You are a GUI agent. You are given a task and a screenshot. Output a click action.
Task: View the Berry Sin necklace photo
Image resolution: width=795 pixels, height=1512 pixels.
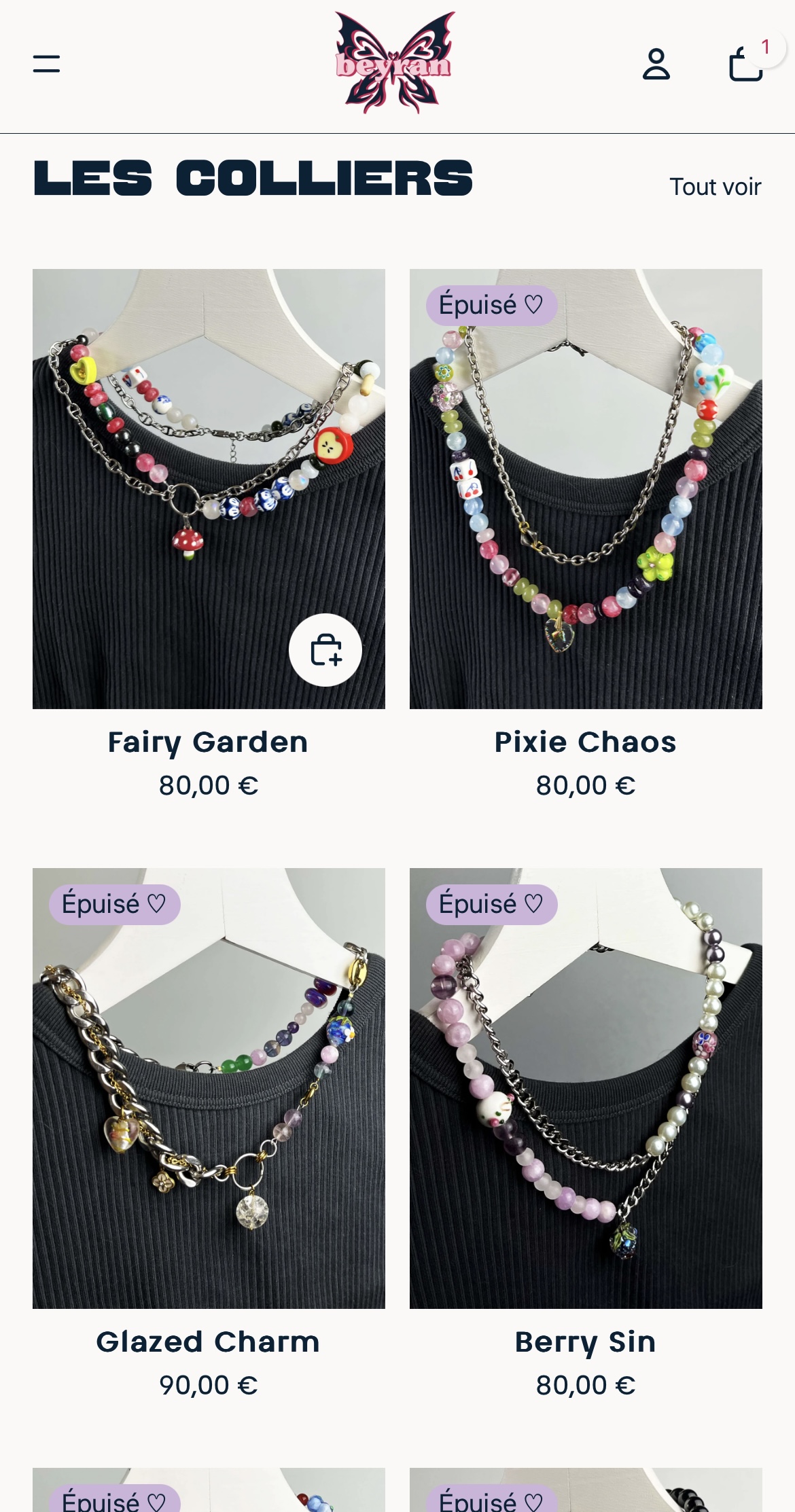[x=586, y=1088]
